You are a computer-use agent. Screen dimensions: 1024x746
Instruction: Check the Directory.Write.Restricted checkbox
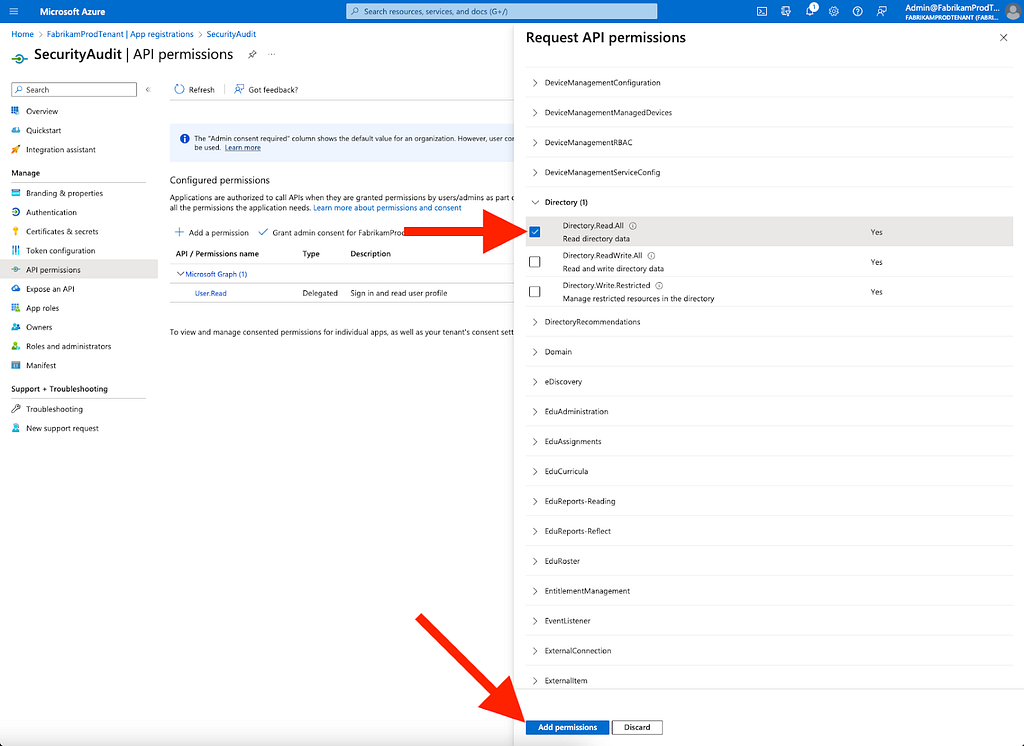point(535,292)
